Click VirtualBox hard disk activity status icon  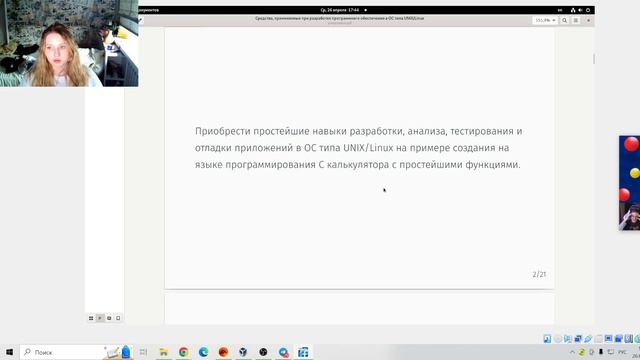pos(547,339)
